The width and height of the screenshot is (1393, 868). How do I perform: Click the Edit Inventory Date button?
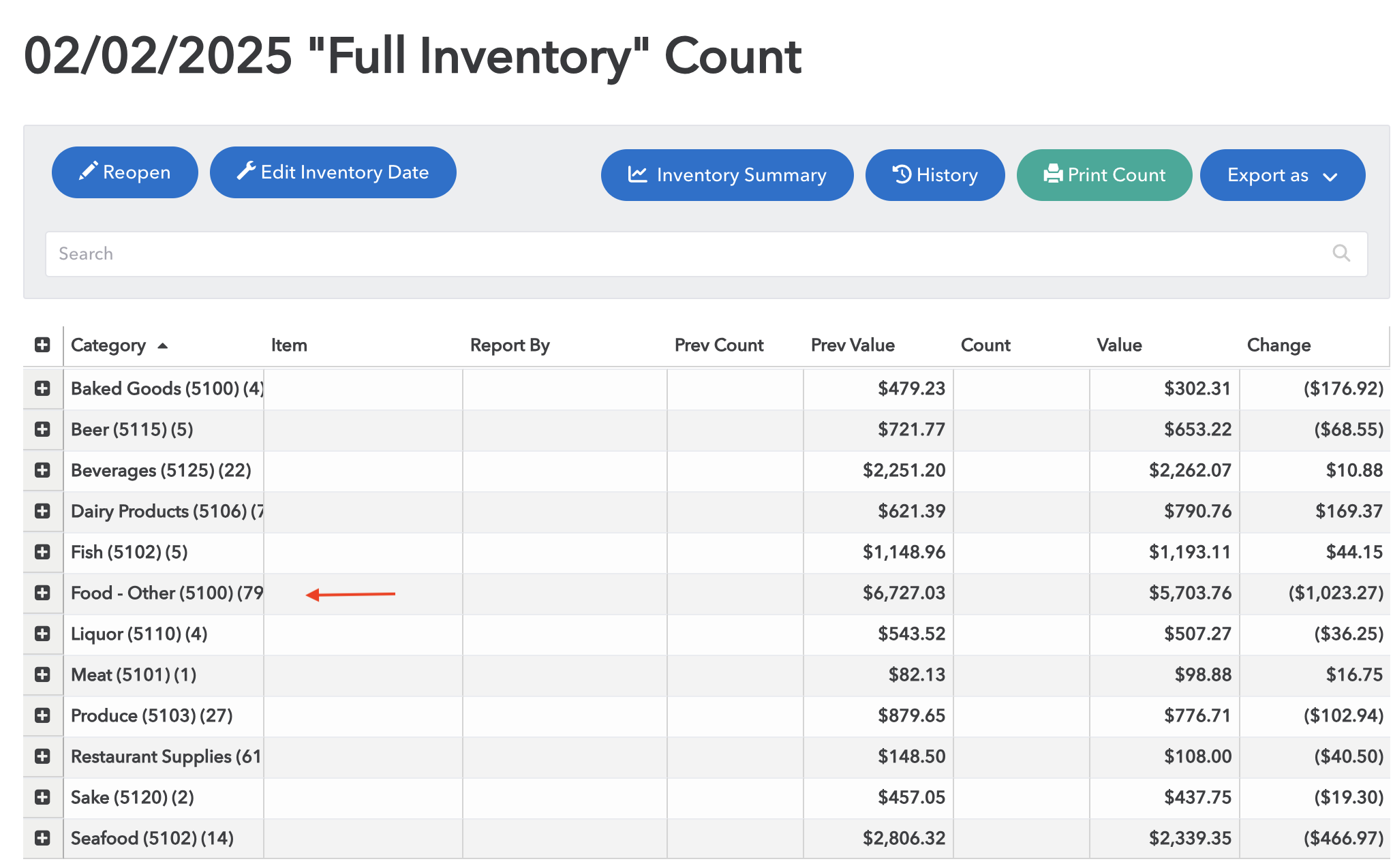[333, 172]
